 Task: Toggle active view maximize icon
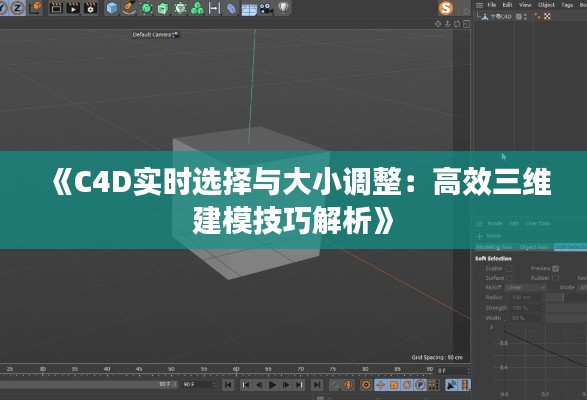466,24
